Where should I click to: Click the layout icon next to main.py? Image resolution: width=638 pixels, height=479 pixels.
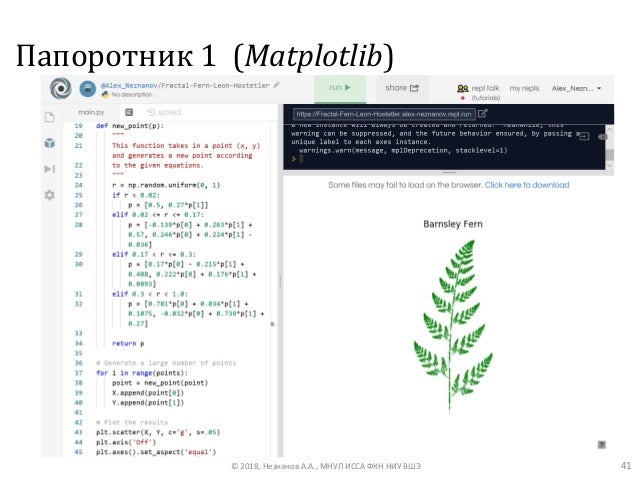coord(129,112)
